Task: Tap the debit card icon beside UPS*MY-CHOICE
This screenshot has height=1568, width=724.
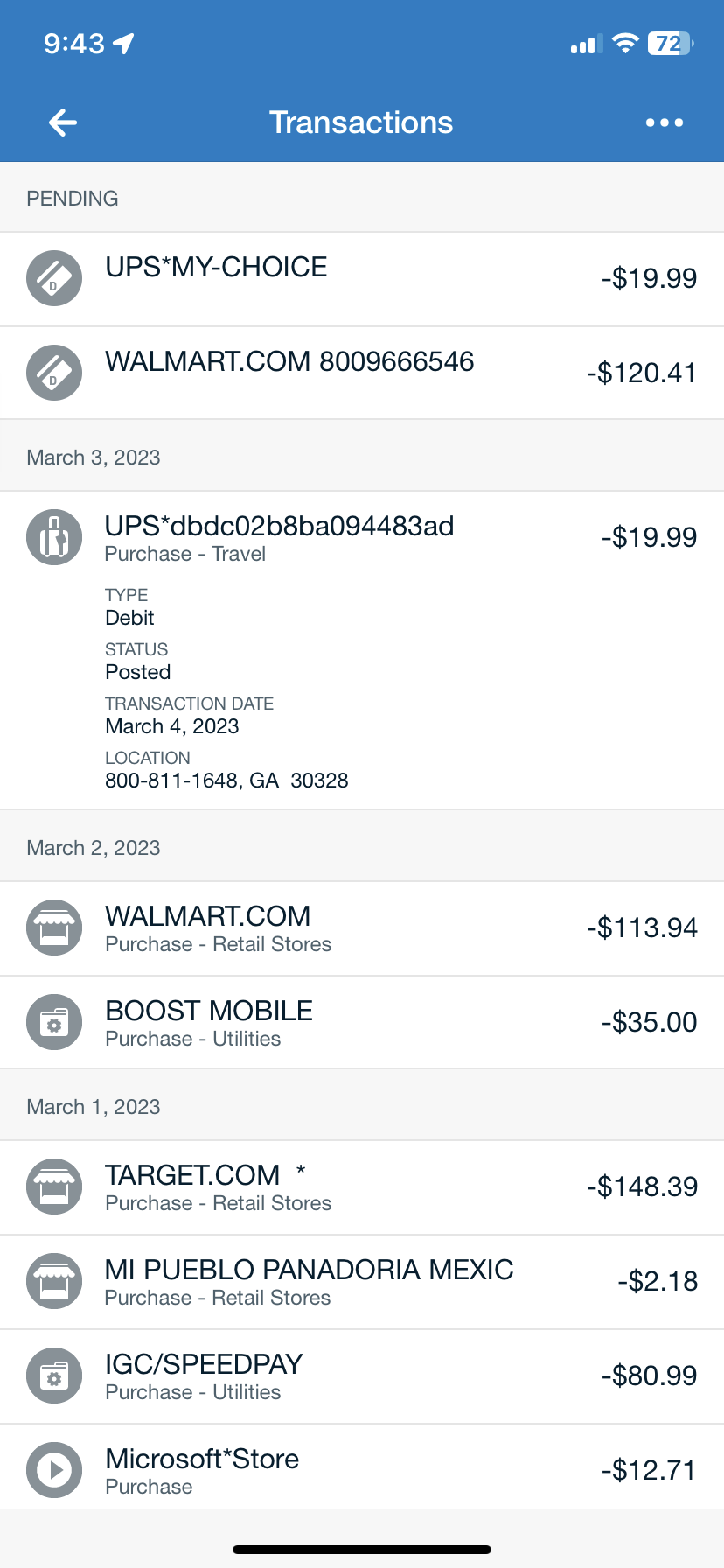Action: (x=54, y=279)
